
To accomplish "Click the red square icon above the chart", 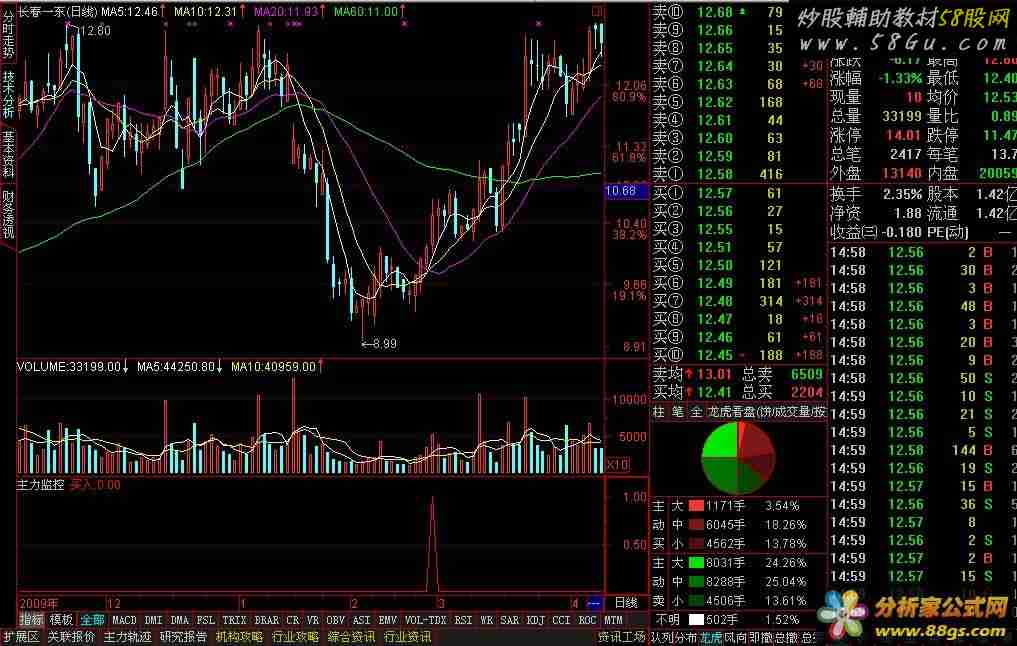I will click(x=597, y=12).
